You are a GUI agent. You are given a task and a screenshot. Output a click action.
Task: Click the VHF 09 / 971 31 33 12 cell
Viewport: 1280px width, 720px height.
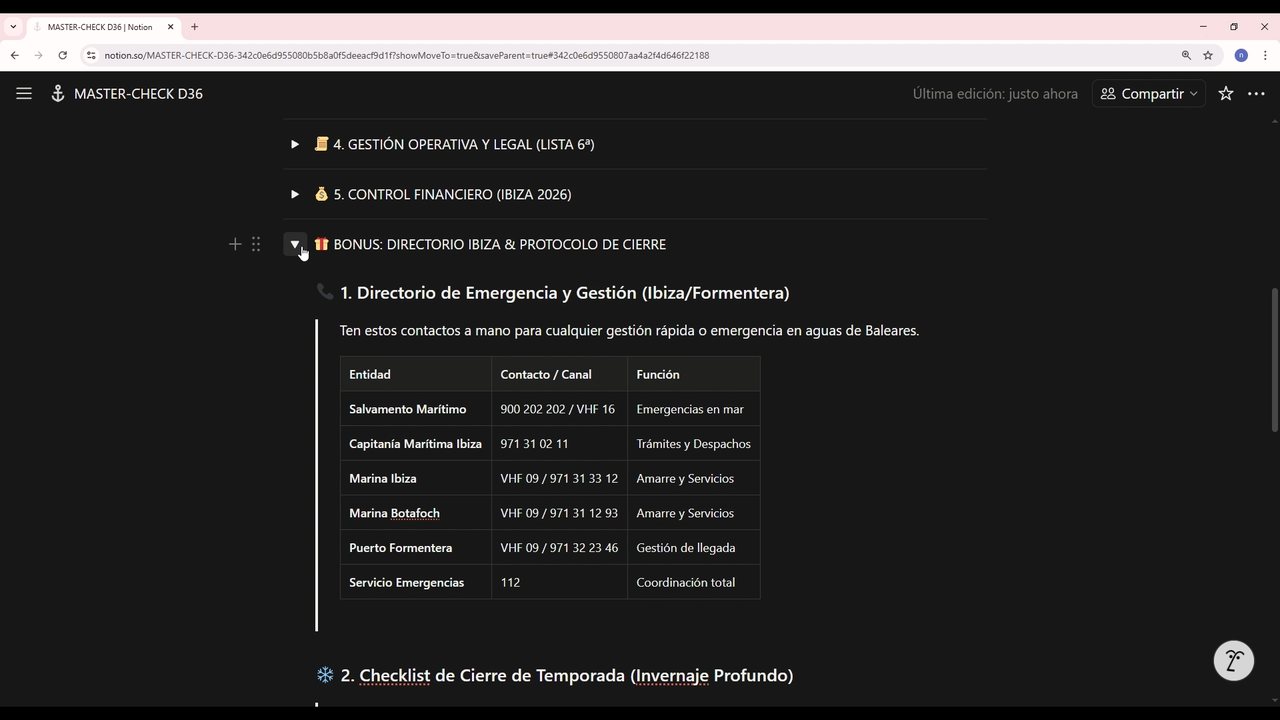pyautogui.click(x=559, y=478)
